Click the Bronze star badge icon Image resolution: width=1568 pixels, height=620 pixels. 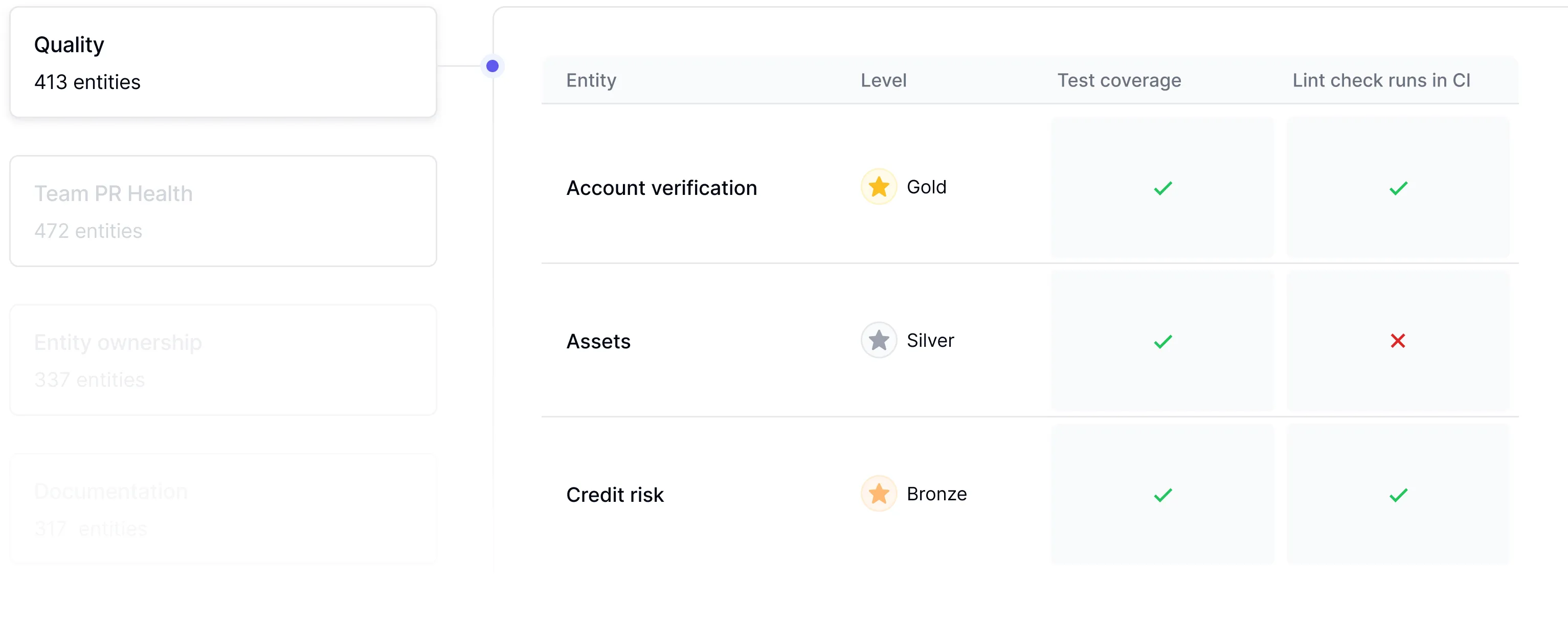[878, 493]
